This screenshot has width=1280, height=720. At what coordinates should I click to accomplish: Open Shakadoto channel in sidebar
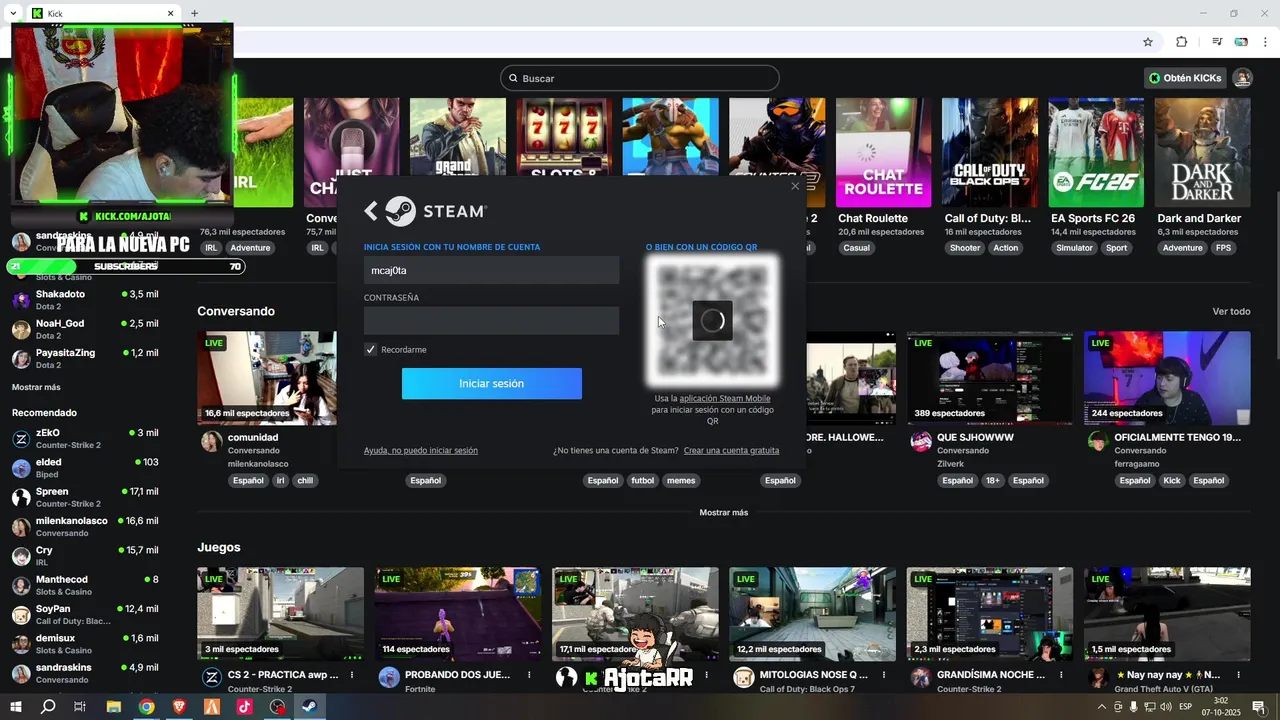tap(85, 300)
